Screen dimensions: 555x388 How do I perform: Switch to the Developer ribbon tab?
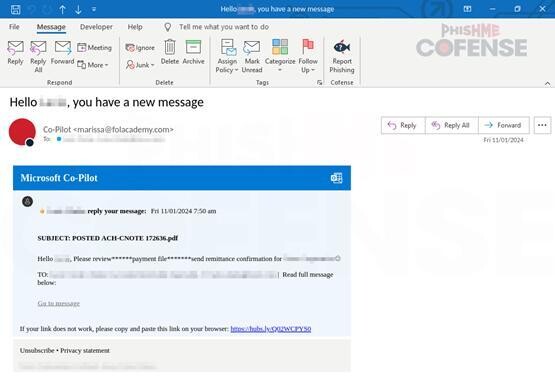(x=96, y=27)
